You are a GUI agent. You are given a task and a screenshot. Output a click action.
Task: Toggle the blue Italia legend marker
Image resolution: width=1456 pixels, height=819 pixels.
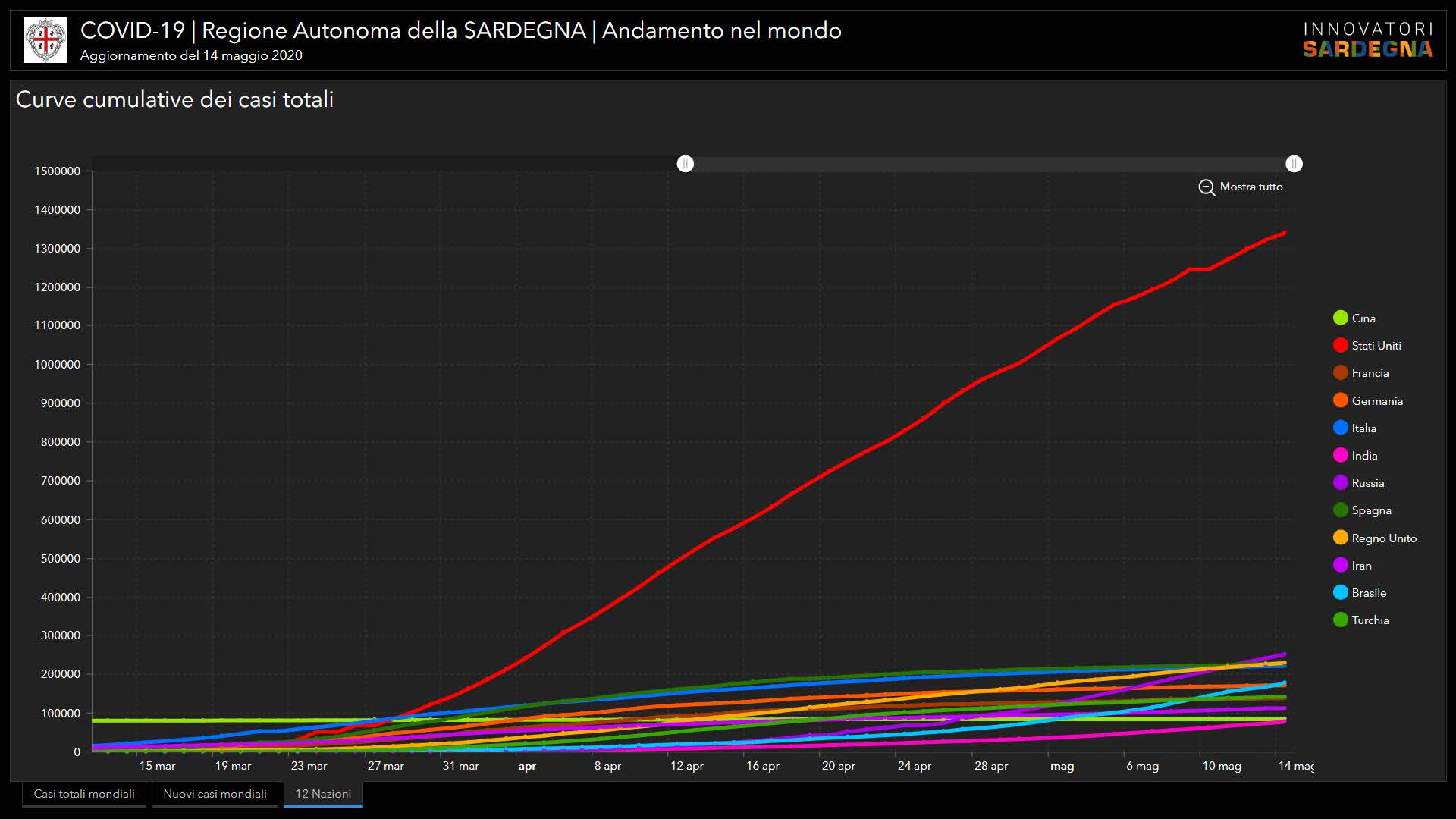pyautogui.click(x=1341, y=428)
